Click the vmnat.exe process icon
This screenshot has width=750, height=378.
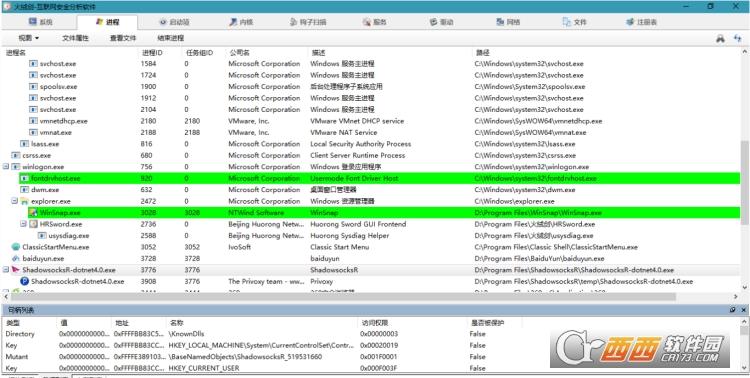pyautogui.click(x=33, y=133)
